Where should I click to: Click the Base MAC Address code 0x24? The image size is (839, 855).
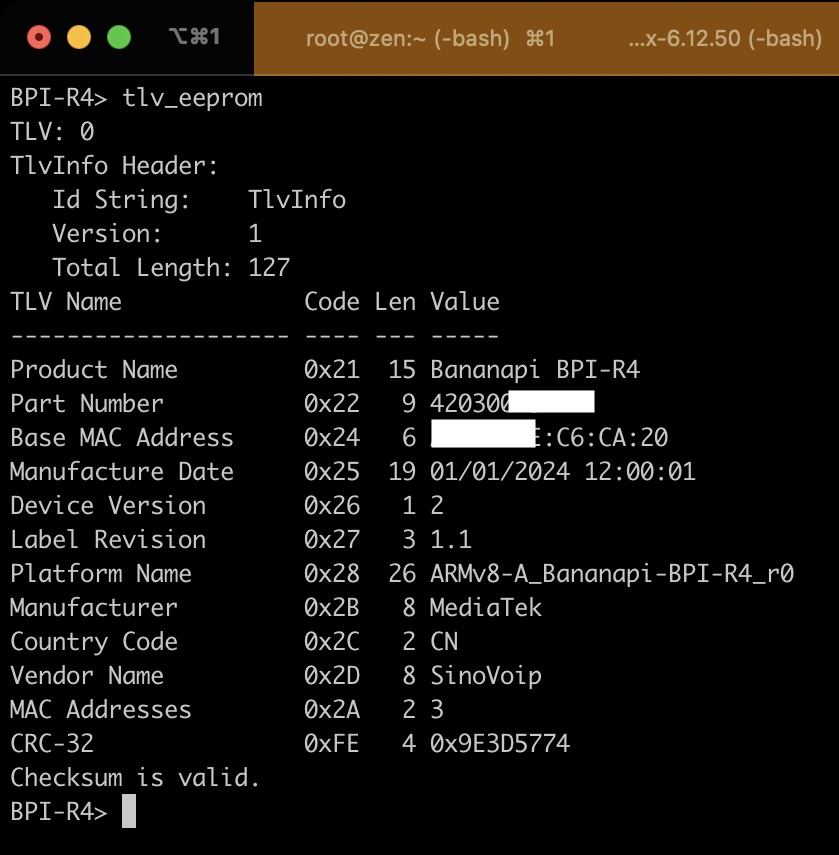coord(332,438)
